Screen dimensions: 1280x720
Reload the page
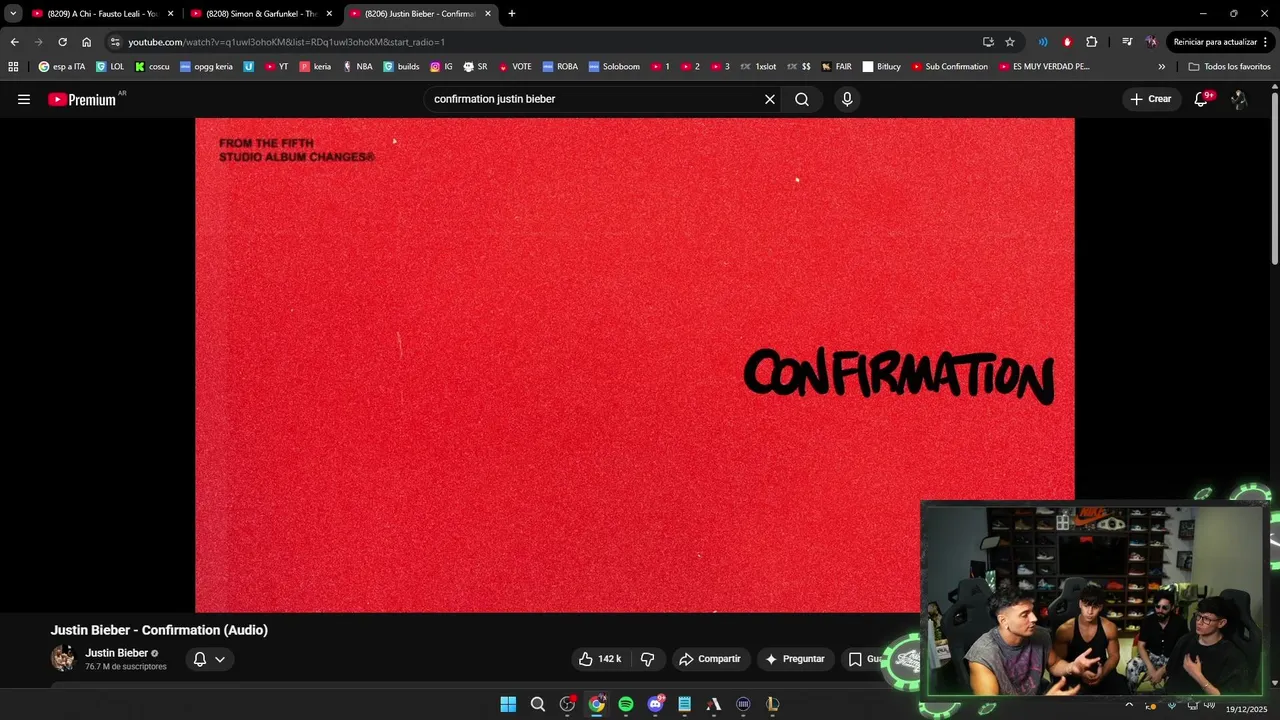click(62, 42)
